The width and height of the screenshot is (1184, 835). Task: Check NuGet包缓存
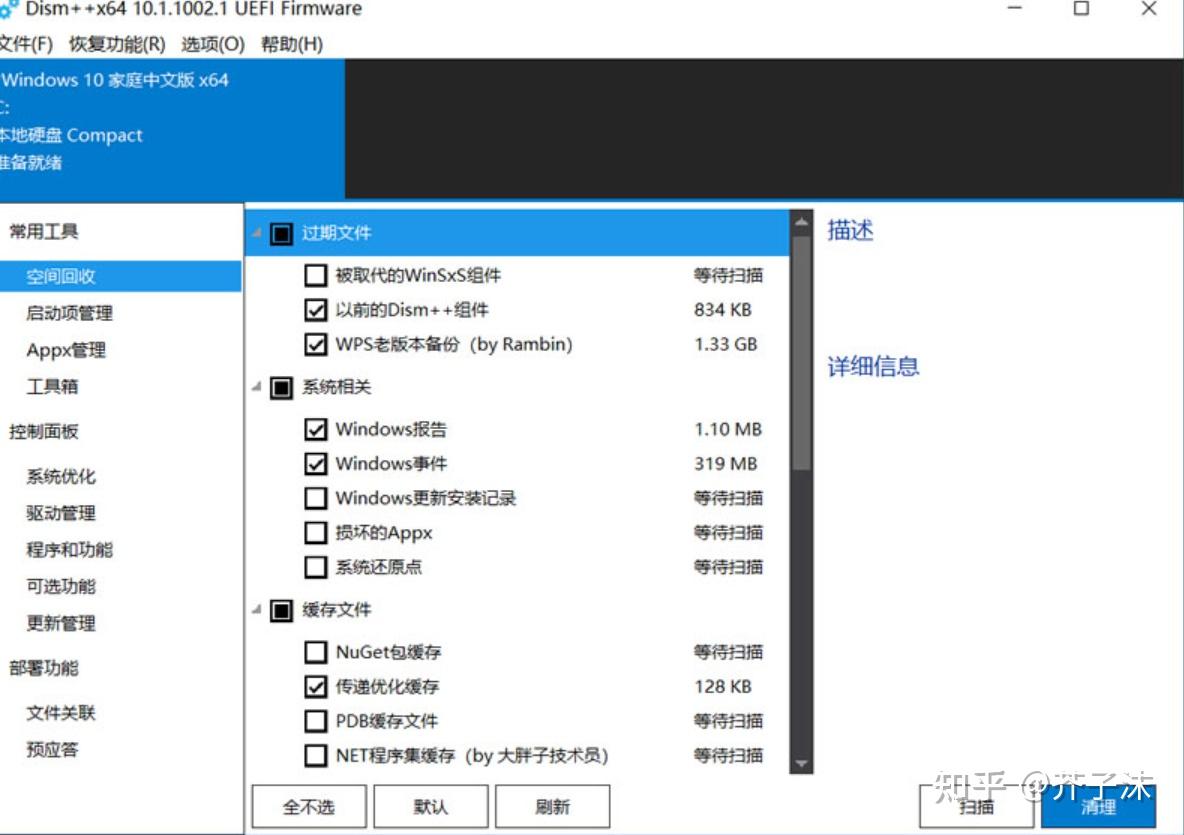coord(316,652)
